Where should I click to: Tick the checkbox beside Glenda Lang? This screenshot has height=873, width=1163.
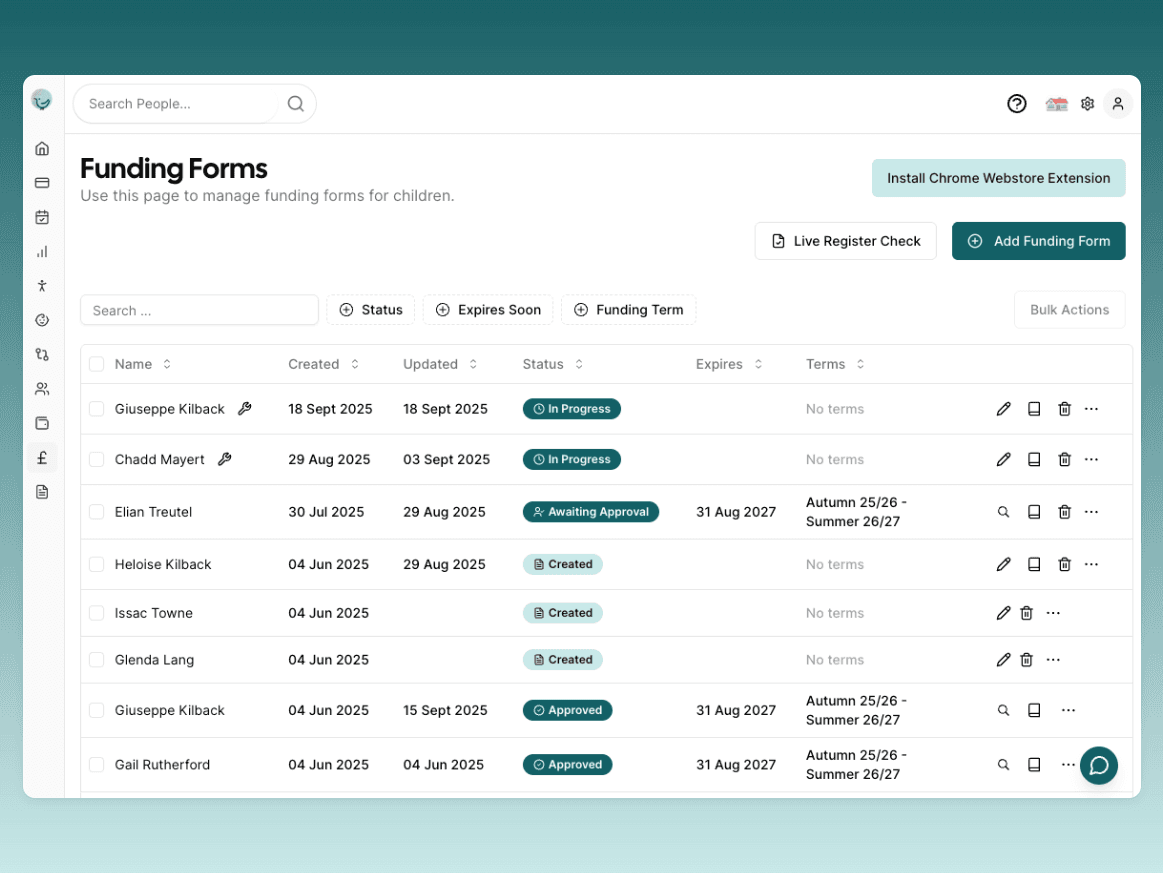tap(97, 660)
